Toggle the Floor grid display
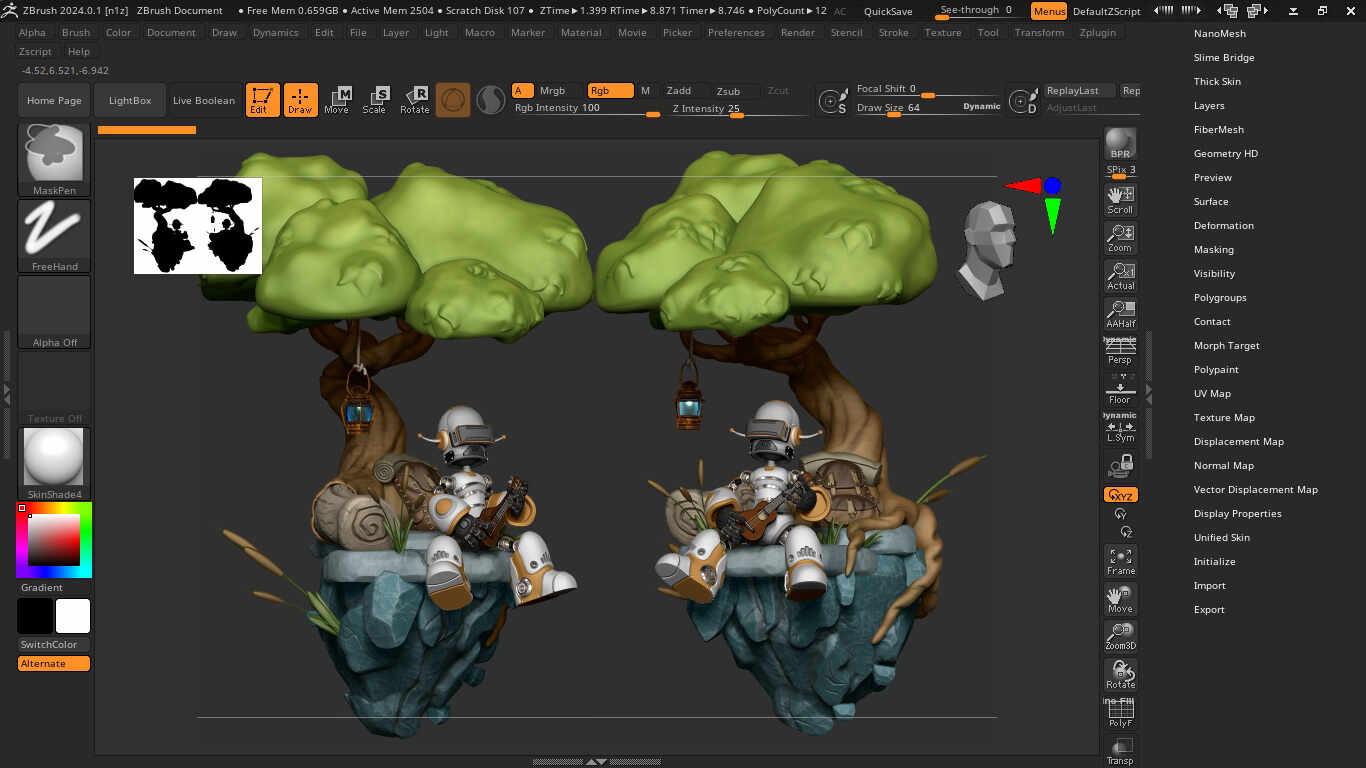 [1119, 390]
